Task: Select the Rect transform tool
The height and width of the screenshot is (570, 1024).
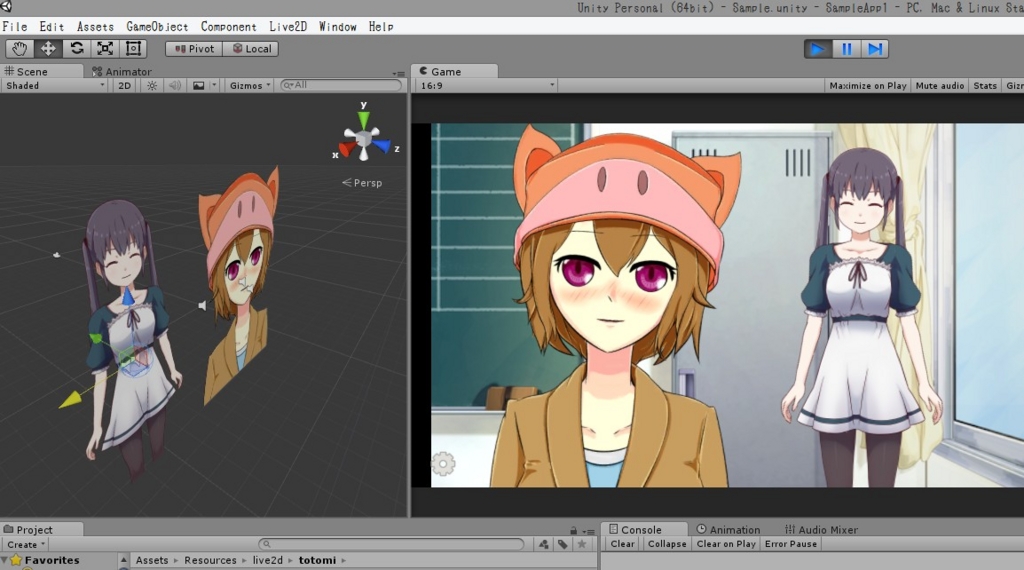Action: (x=133, y=49)
